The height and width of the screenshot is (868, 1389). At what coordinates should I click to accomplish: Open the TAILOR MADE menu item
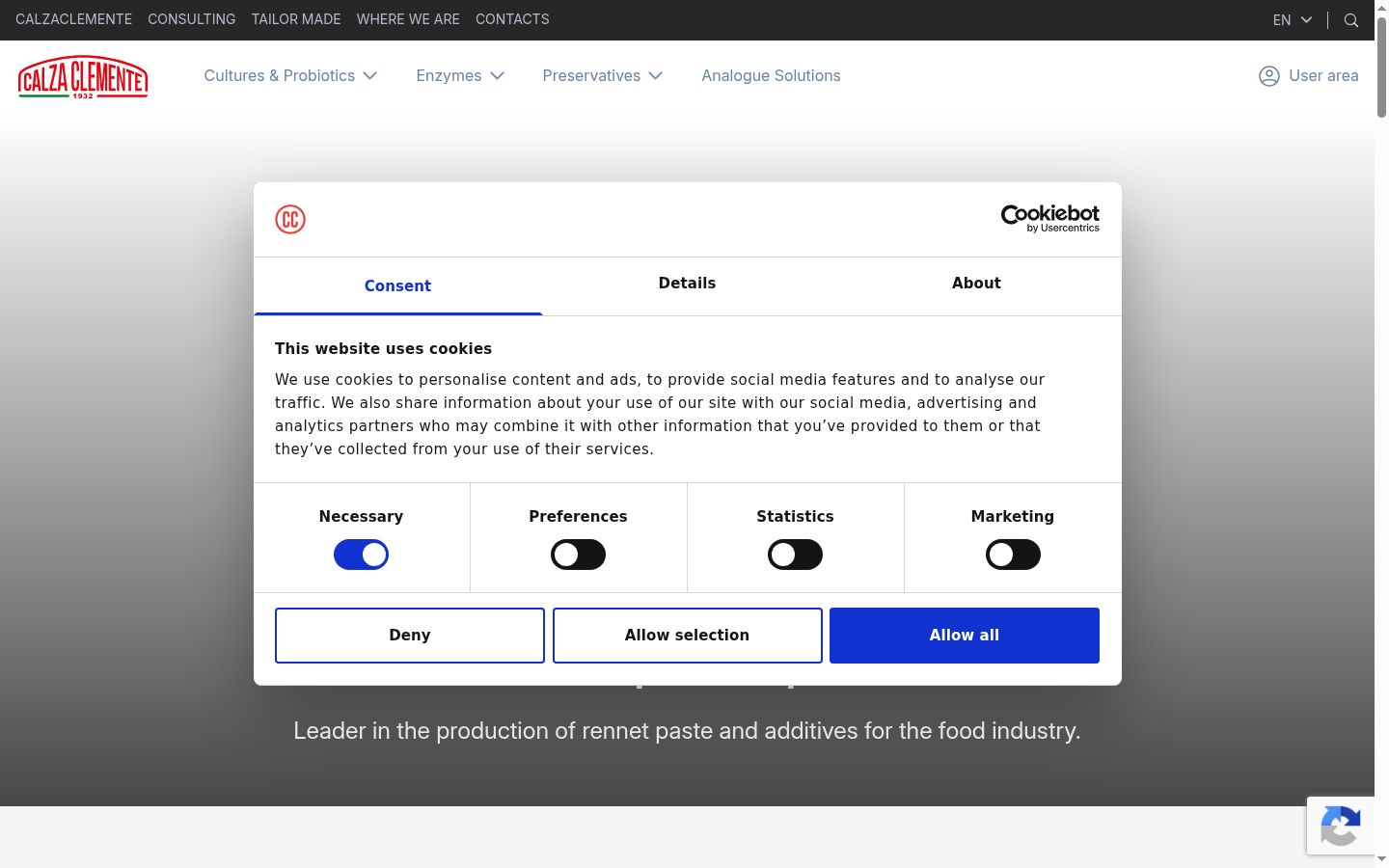pos(296,19)
